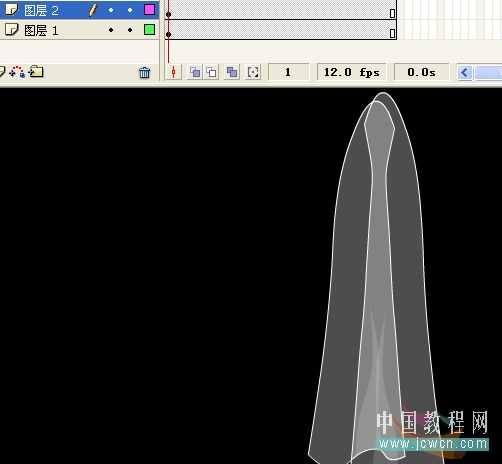Insert a new layer folder
Viewport: 502px width, 464px height.
click(36, 72)
